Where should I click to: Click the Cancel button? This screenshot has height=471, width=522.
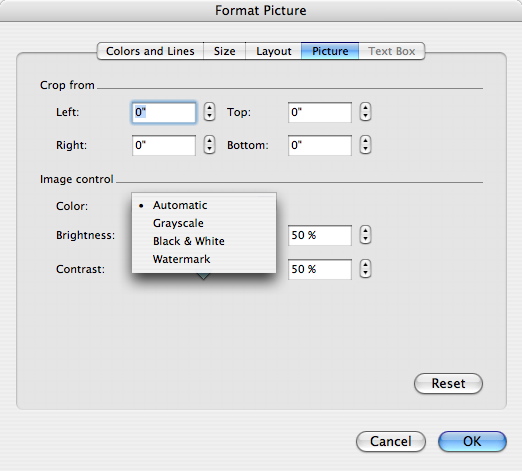coord(391,441)
